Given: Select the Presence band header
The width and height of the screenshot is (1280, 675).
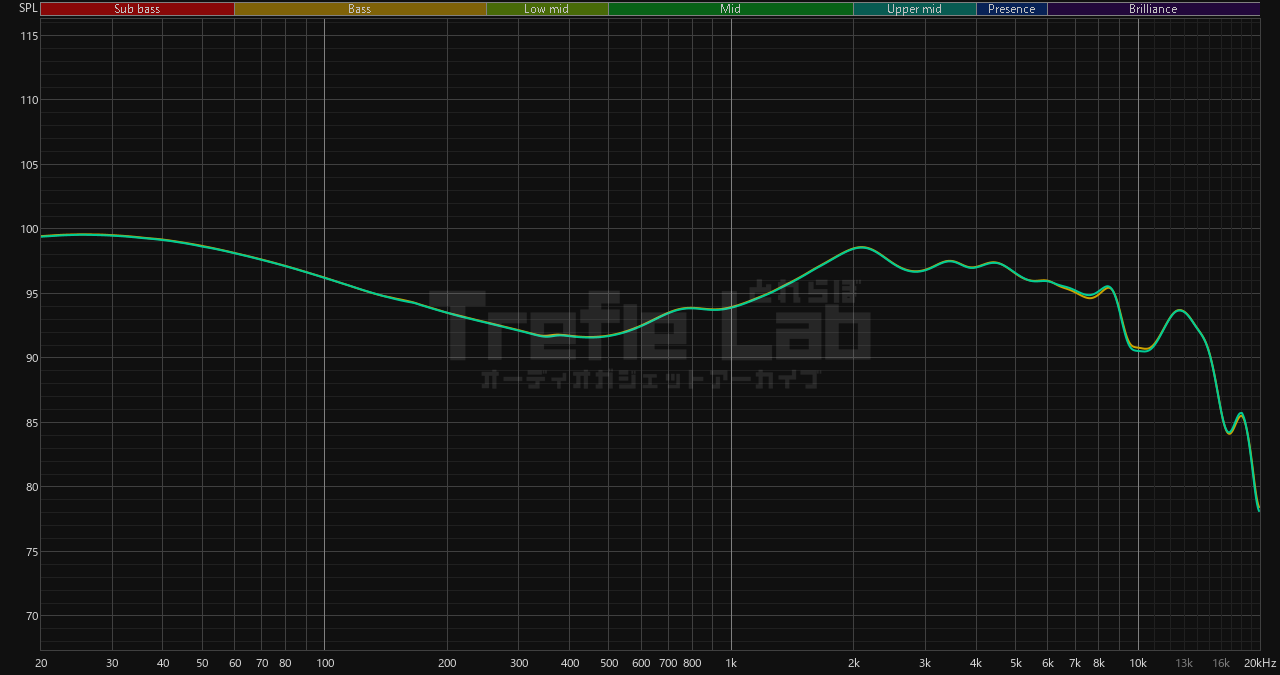Looking at the screenshot, I should tap(1011, 9).
